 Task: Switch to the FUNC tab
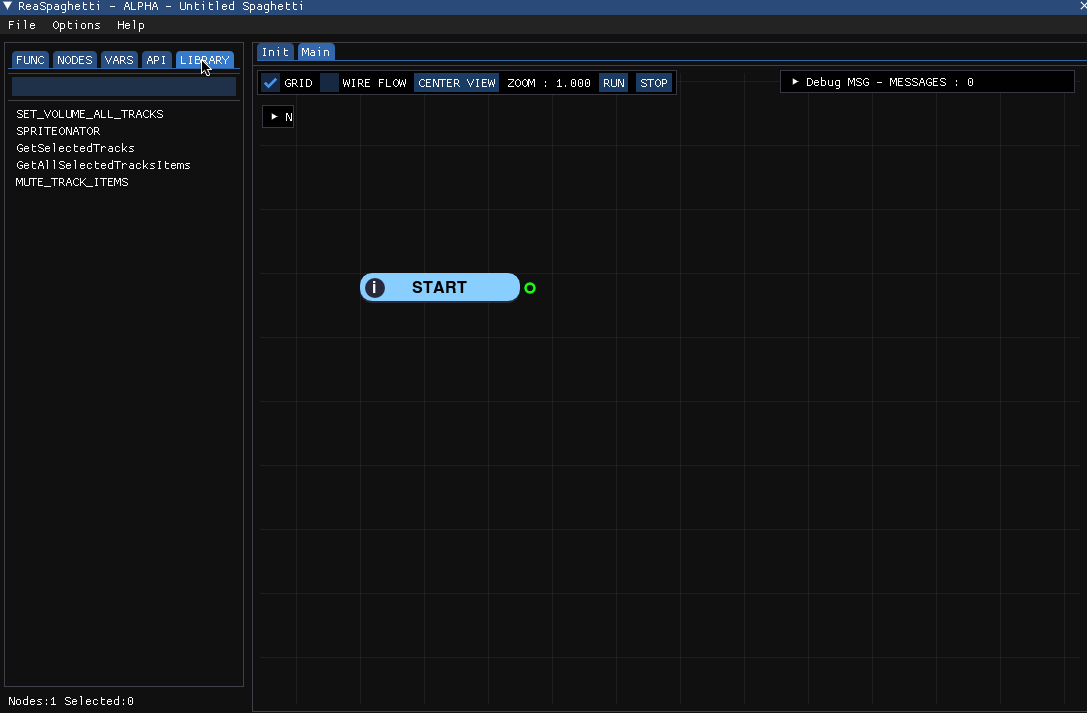[31, 60]
